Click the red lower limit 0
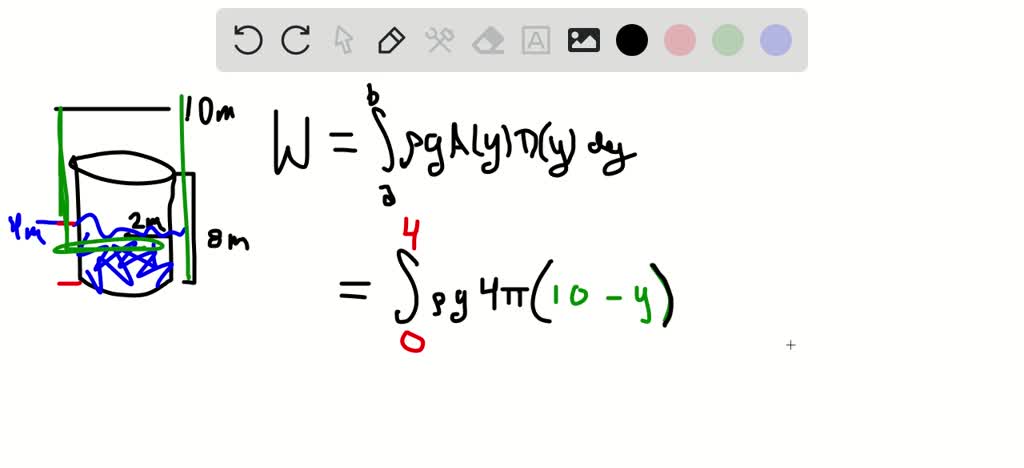The width and height of the screenshot is (1024, 468). (412, 341)
